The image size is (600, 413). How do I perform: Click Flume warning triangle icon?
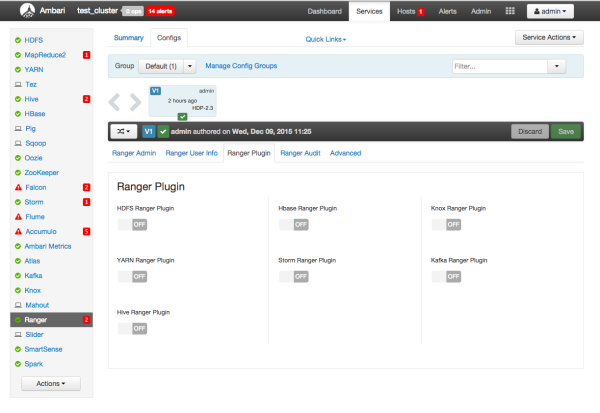[18, 217]
